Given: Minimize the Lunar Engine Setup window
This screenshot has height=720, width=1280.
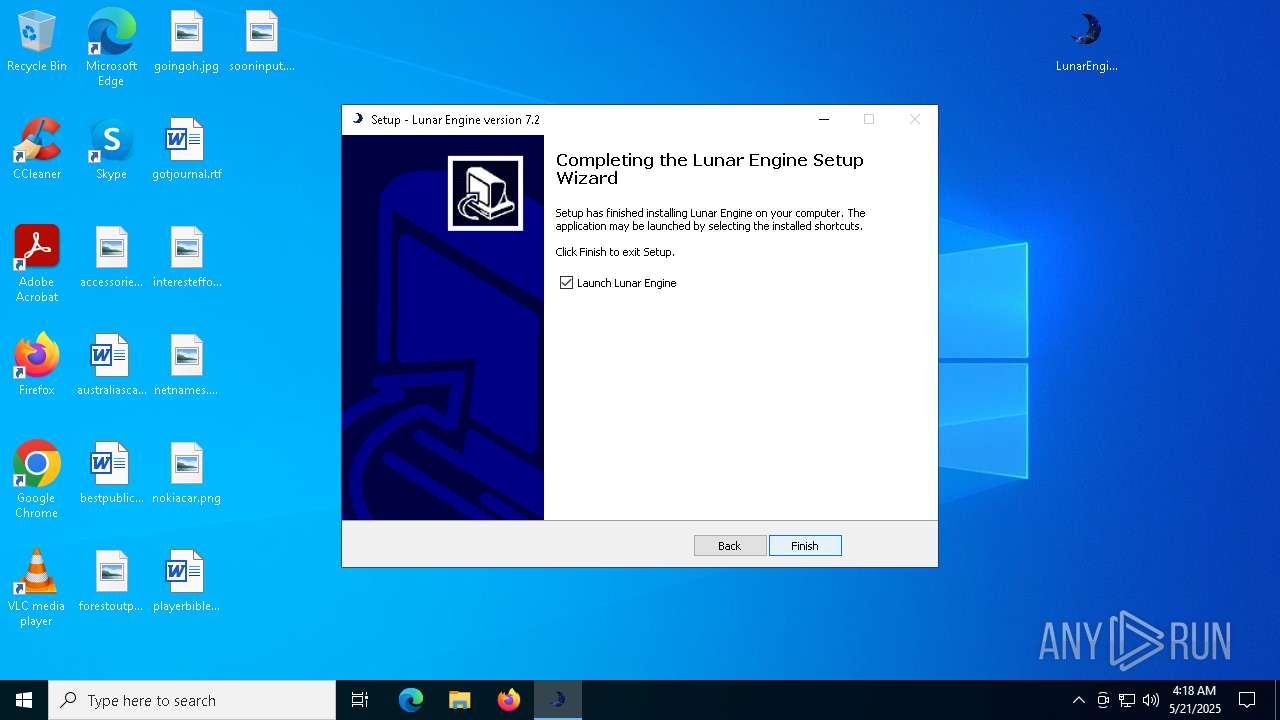Looking at the screenshot, I should pyautogui.click(x=824, y=119).
